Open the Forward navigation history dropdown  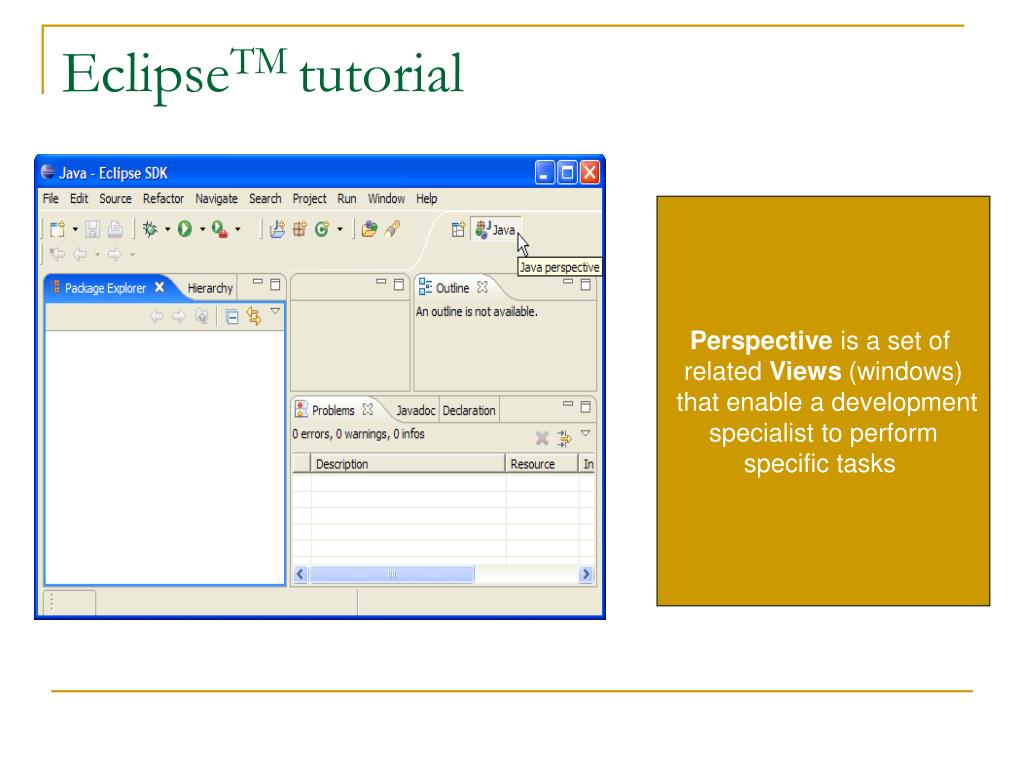click(x=132, y=254)
